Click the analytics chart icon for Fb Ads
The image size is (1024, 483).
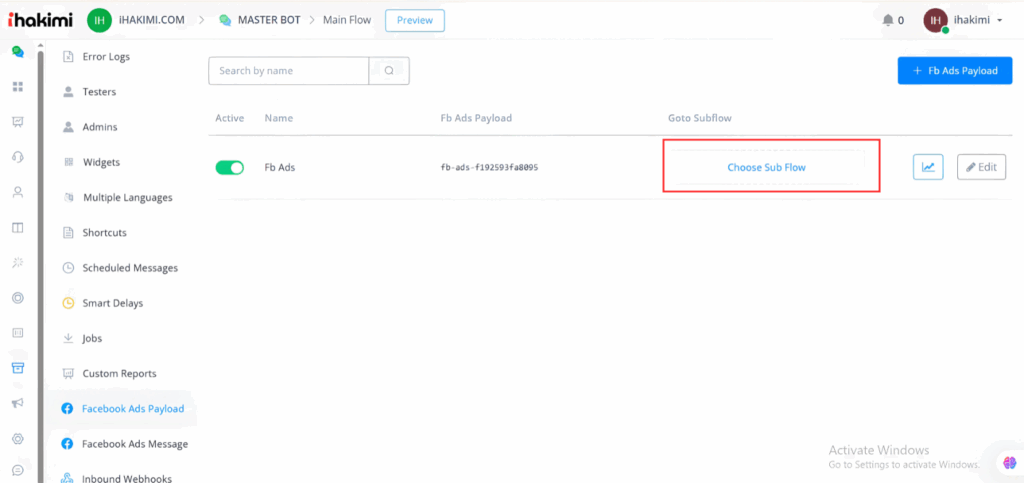[928, 167]
